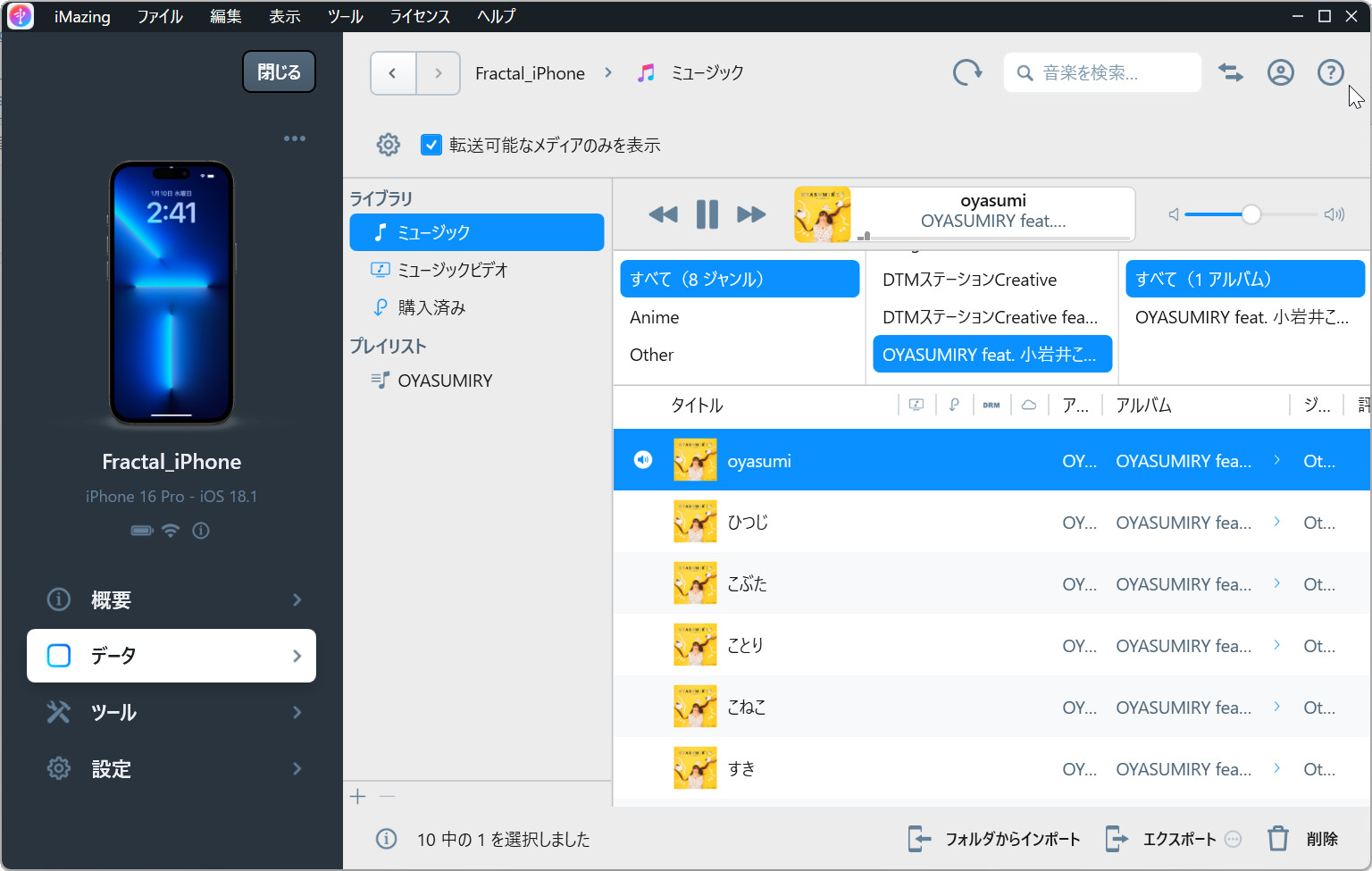Click the device info icon under iPhone name
Screen dimensions: 1372x871
(x=201, y=531)
